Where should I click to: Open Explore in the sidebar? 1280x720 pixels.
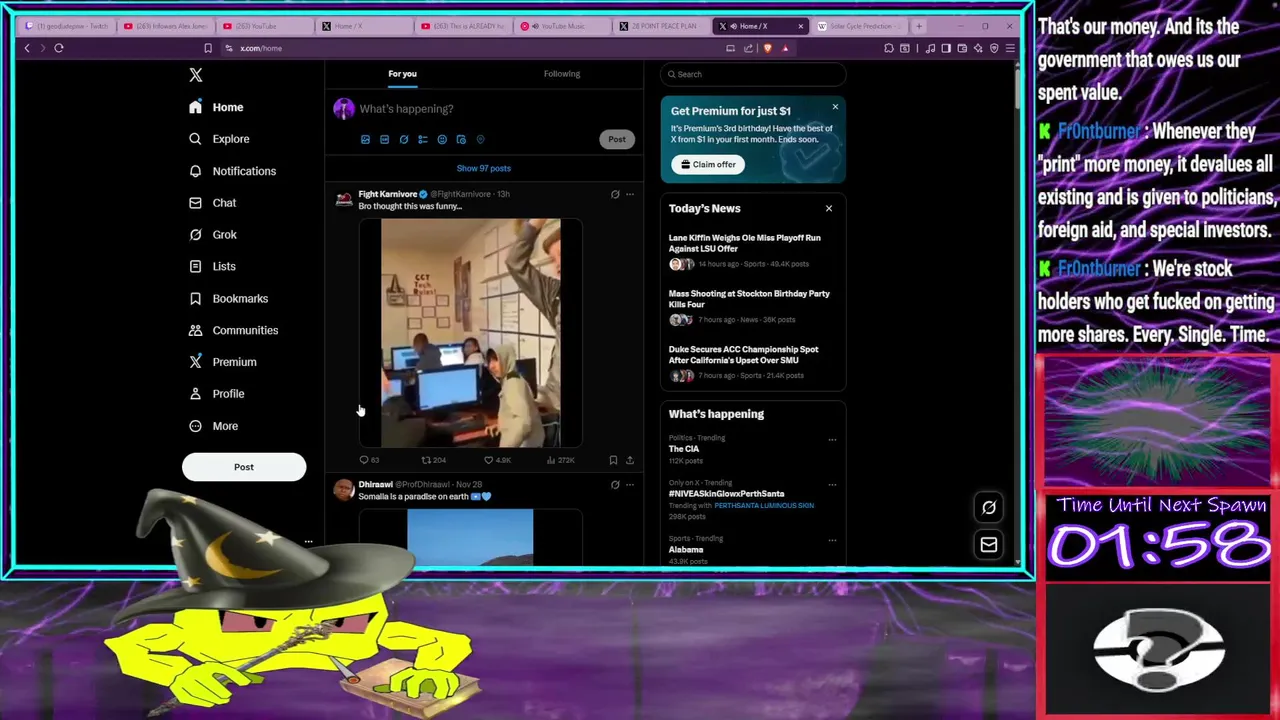click(219, 139)
